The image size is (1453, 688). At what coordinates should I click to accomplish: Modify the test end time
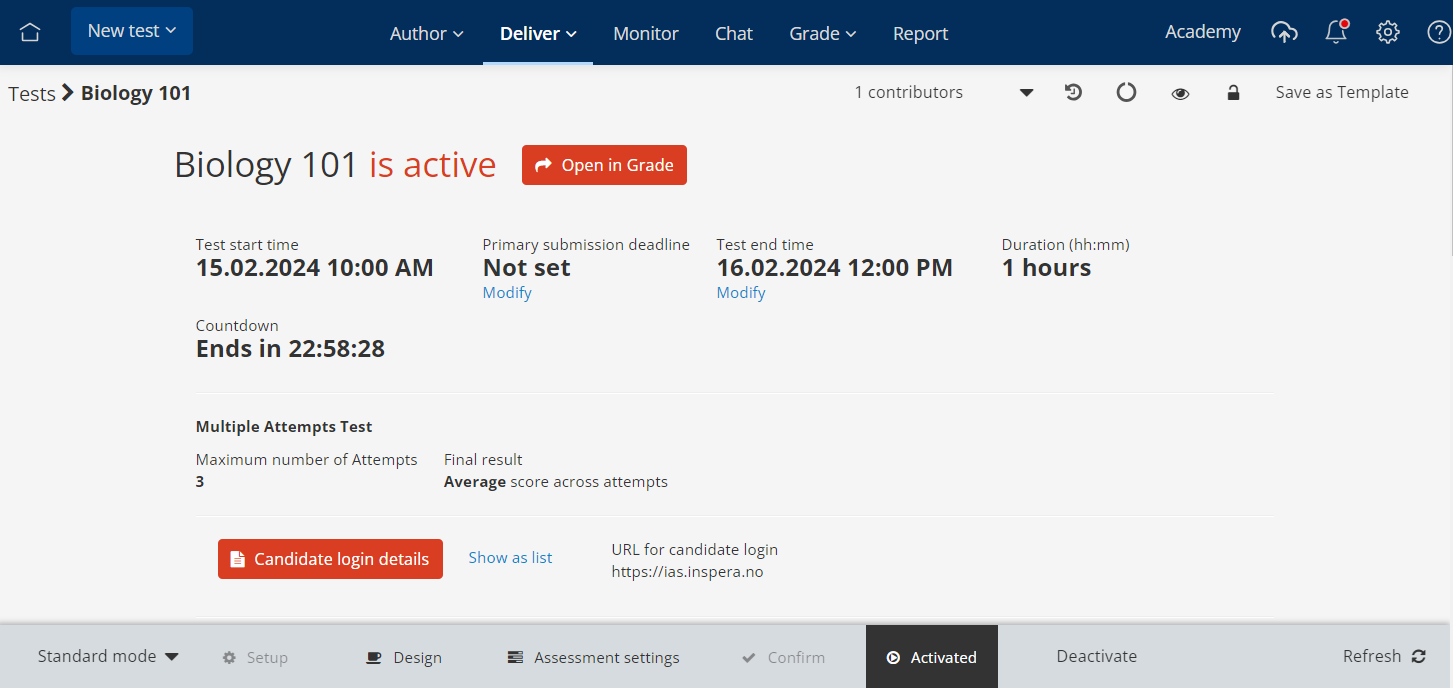[x=741, y=293]
